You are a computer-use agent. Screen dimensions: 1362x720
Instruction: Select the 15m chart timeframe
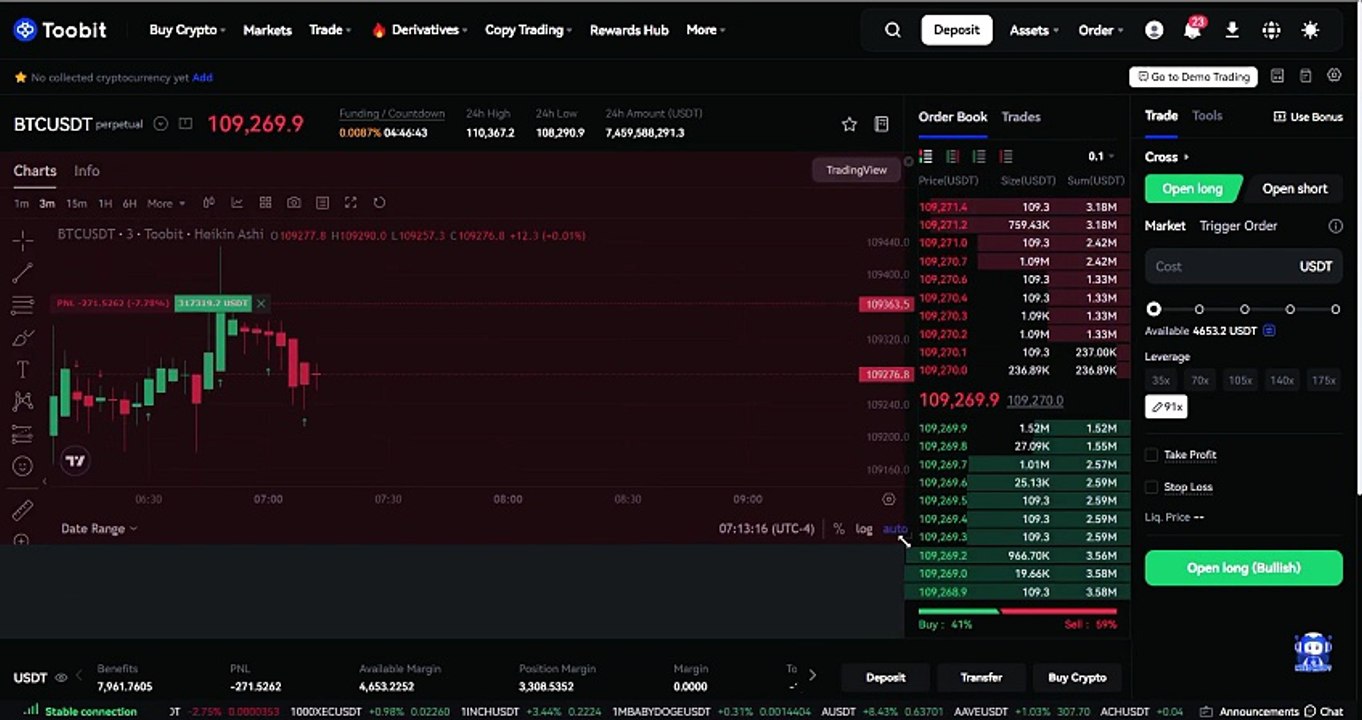pos(76,204)
